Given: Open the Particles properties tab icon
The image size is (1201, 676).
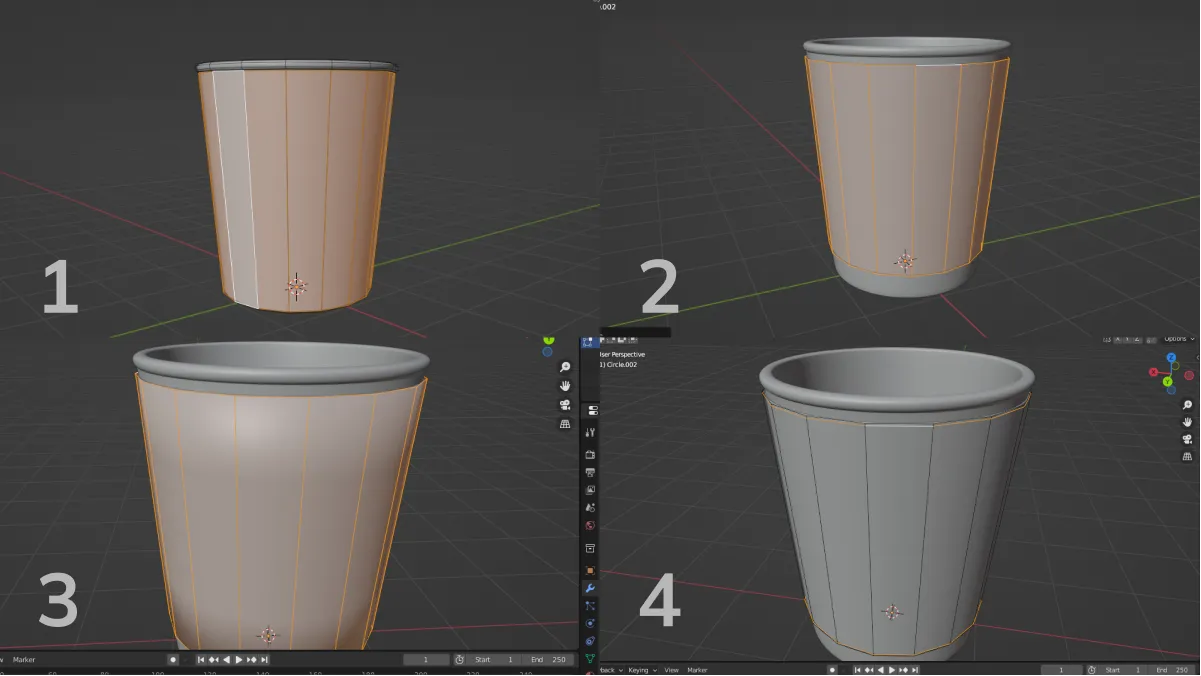Looking at the screenshot, I should tap(590, 606).
